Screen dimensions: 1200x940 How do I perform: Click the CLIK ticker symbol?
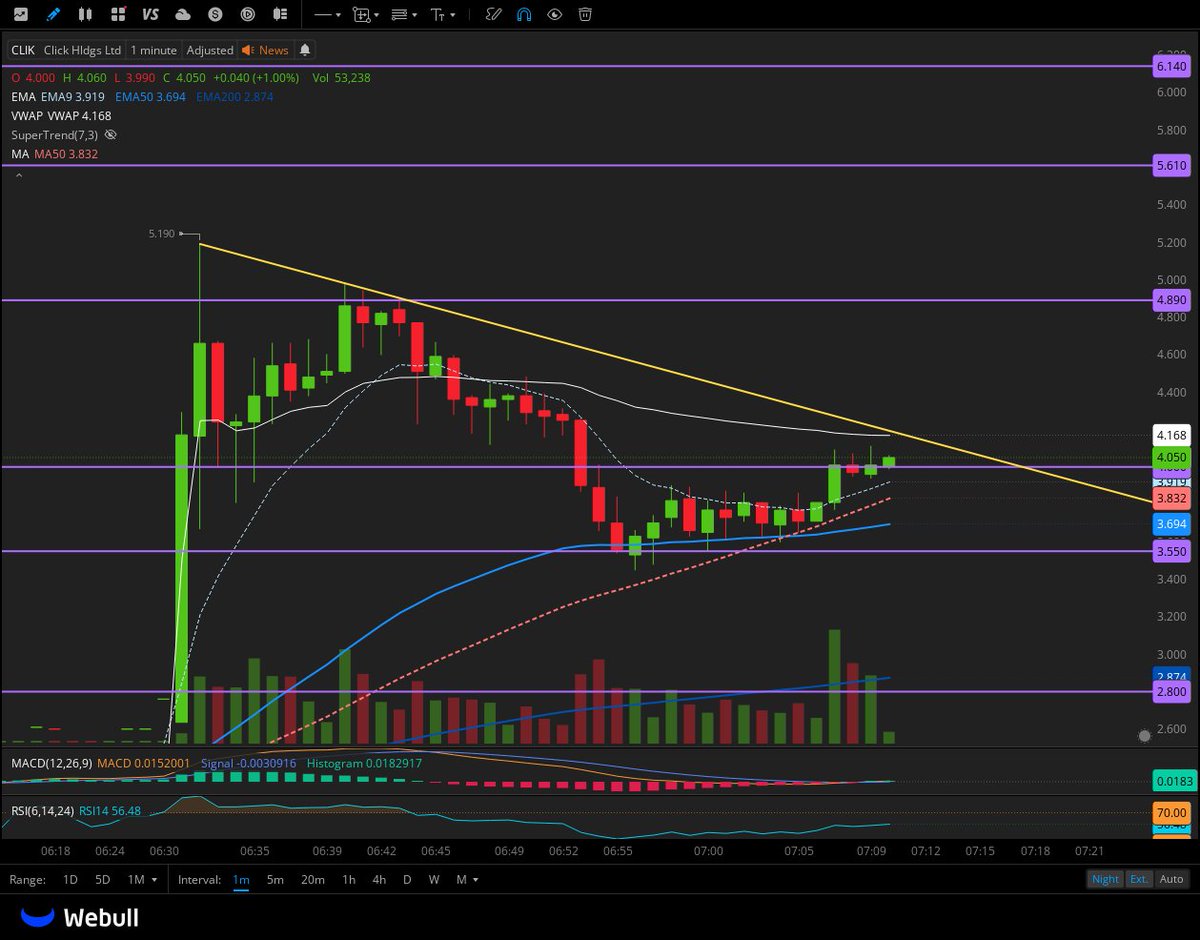(x=24, y=50)
